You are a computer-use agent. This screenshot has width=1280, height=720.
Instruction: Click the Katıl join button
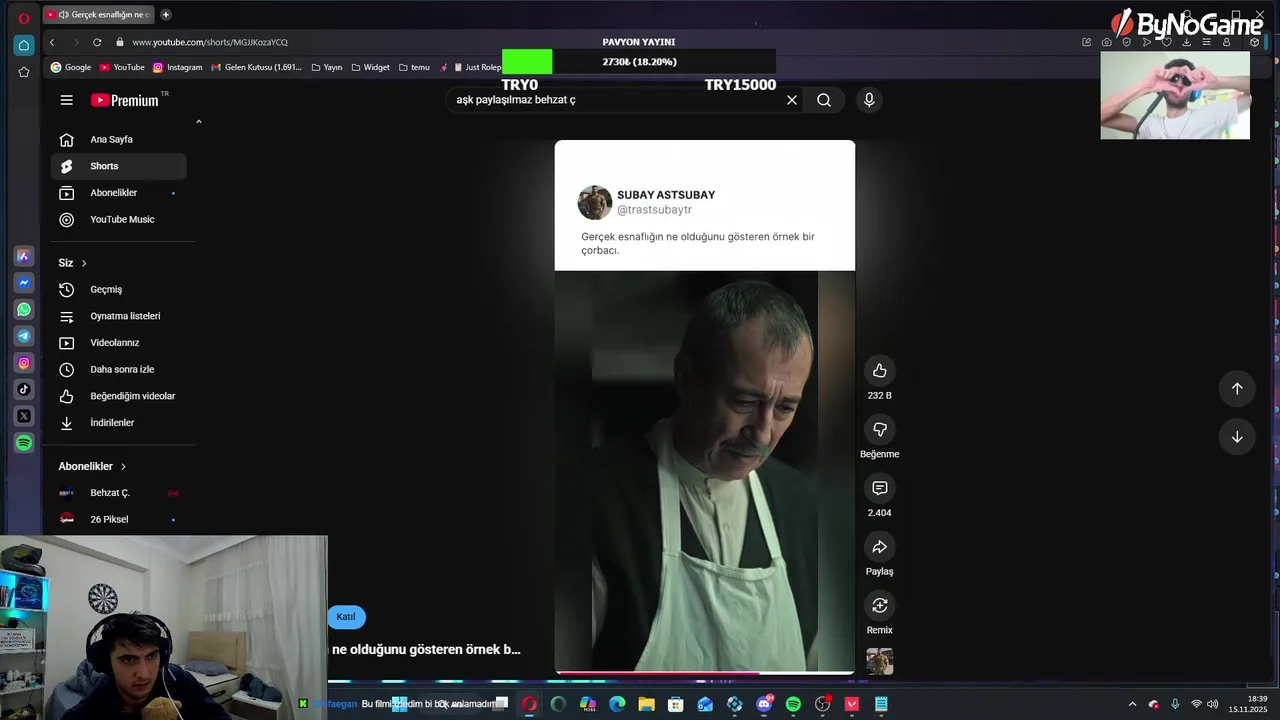[346, 617]
